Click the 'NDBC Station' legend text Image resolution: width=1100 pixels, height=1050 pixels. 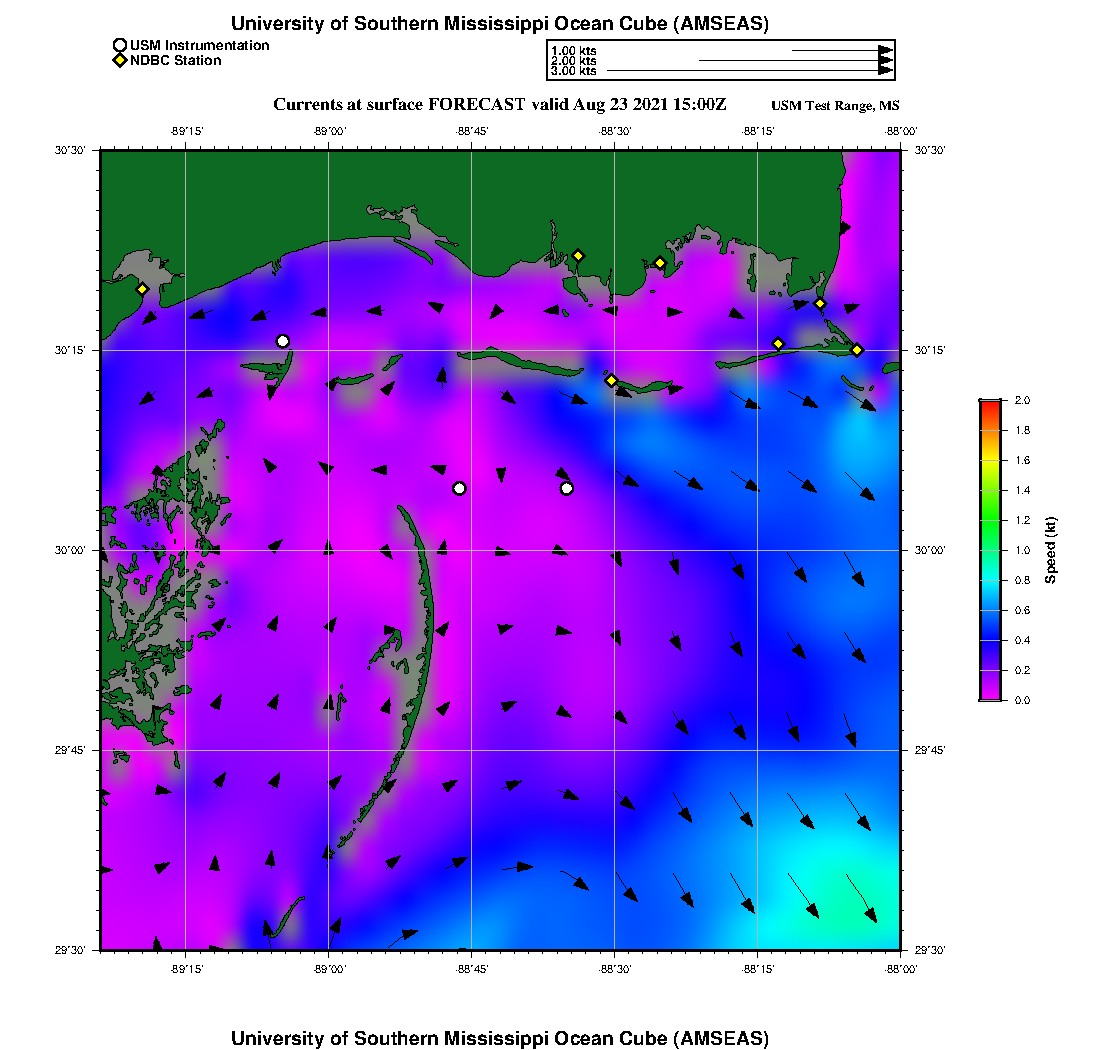click(x=175, y=61)
